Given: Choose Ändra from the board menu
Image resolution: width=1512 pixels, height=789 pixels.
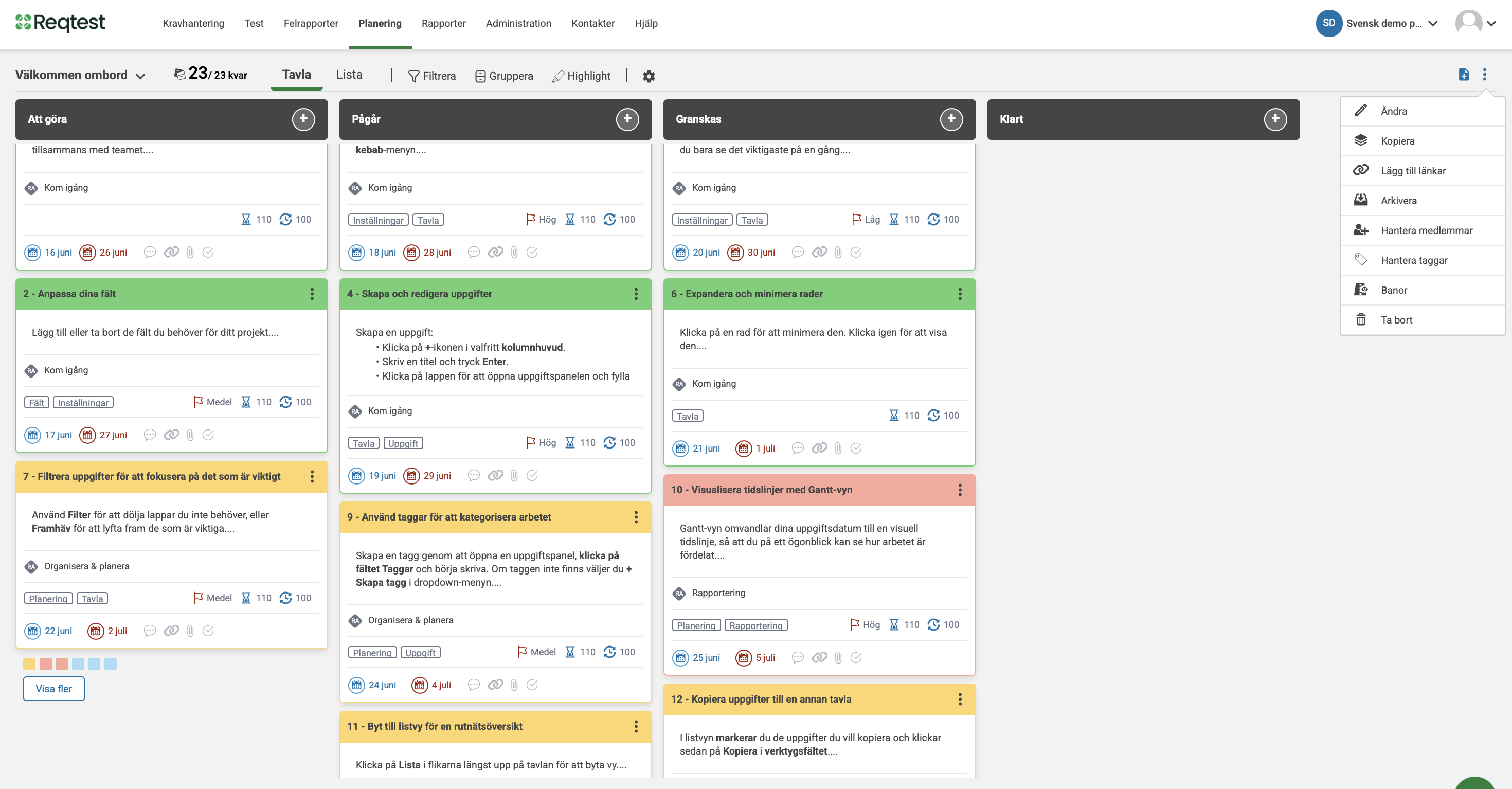Looking at the screenshot, I should pyautogui.click(x=1423, y=112).
